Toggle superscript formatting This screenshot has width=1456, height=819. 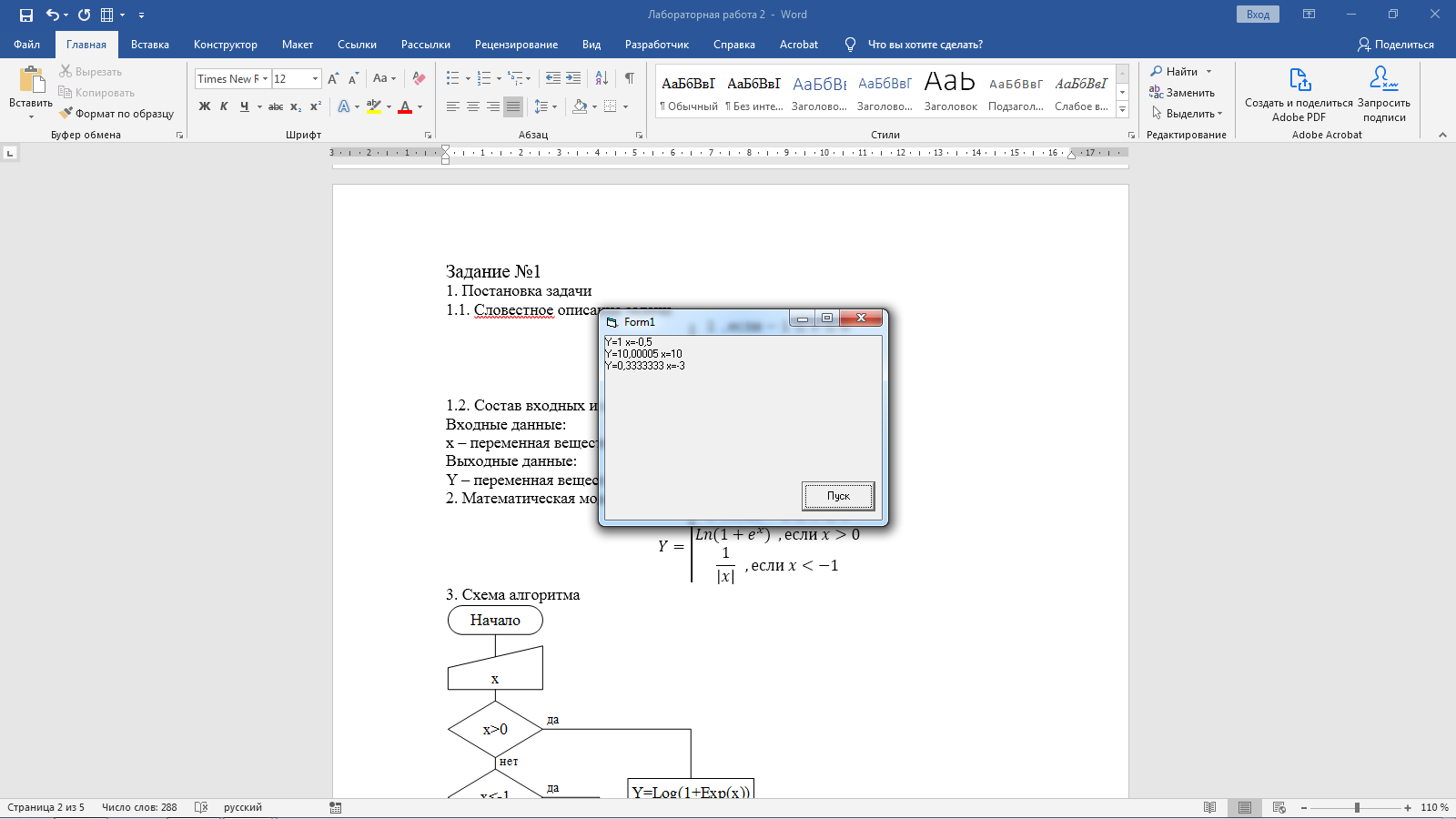click(316, 106)
